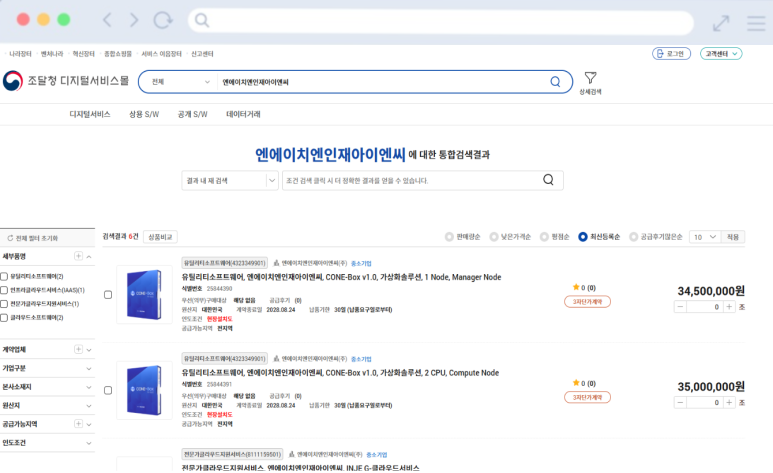Open the 공개 S/W menu
Image resolution: width=773 pixels, height=473 pixels.
coord(192,114)
